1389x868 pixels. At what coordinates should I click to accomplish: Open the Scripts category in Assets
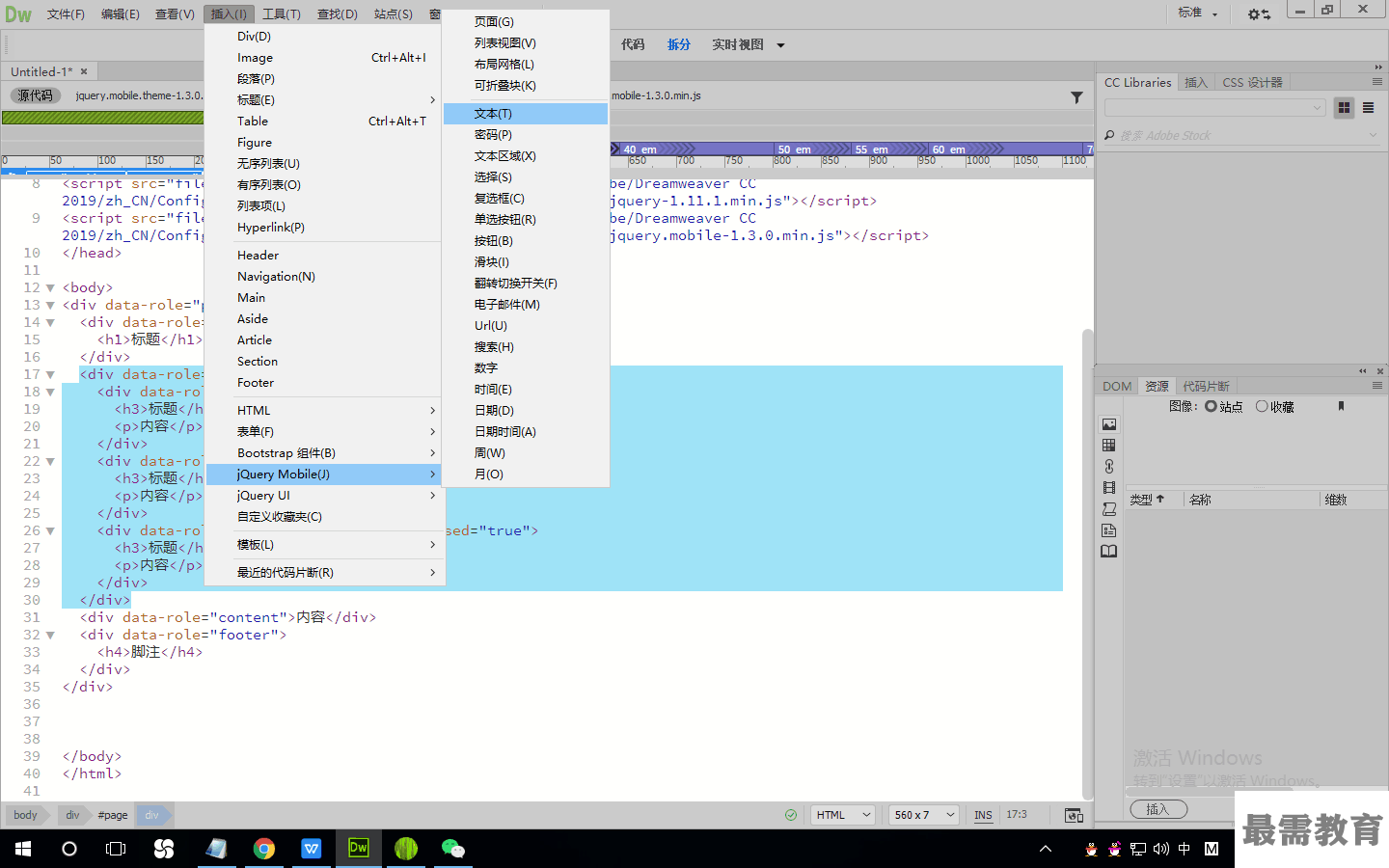[1109, 509]
